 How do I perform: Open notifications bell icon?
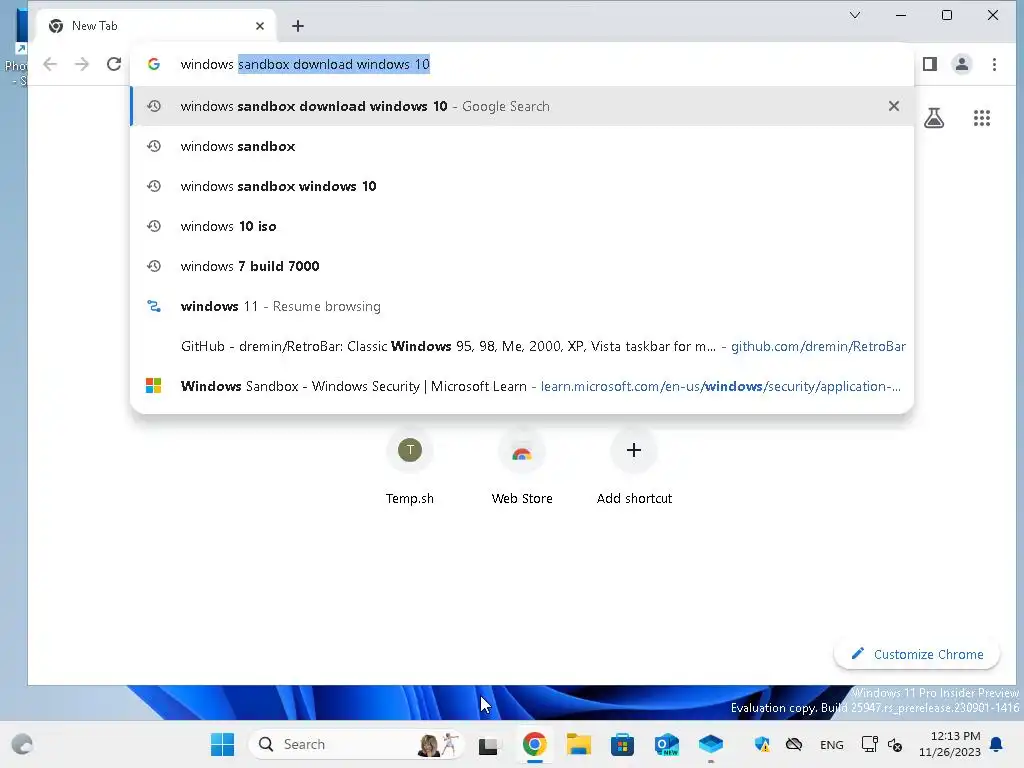[x=996, y=744]
